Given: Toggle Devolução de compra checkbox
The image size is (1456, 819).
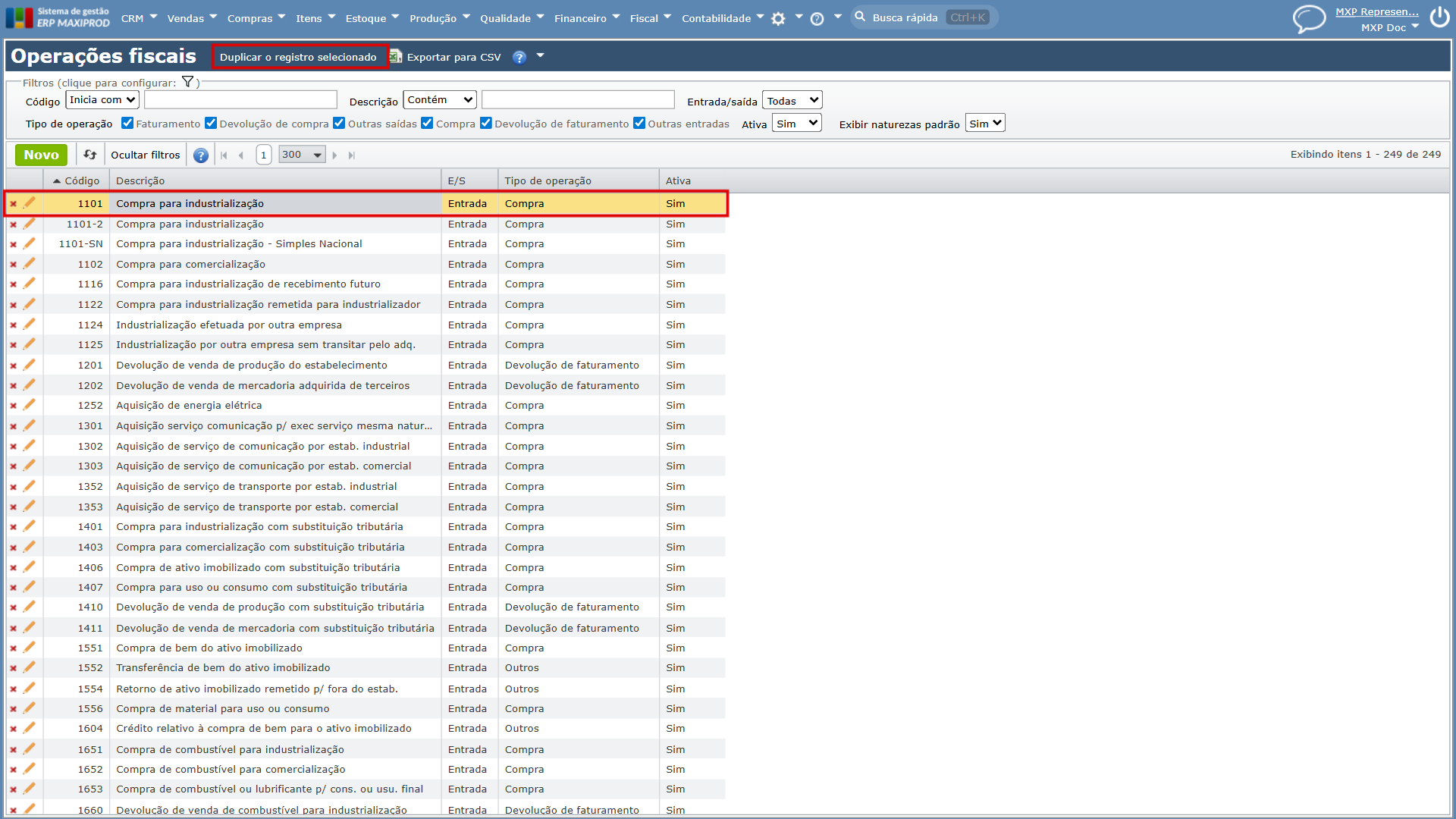Looking at the screenshot, I should (x=211, y=123).
